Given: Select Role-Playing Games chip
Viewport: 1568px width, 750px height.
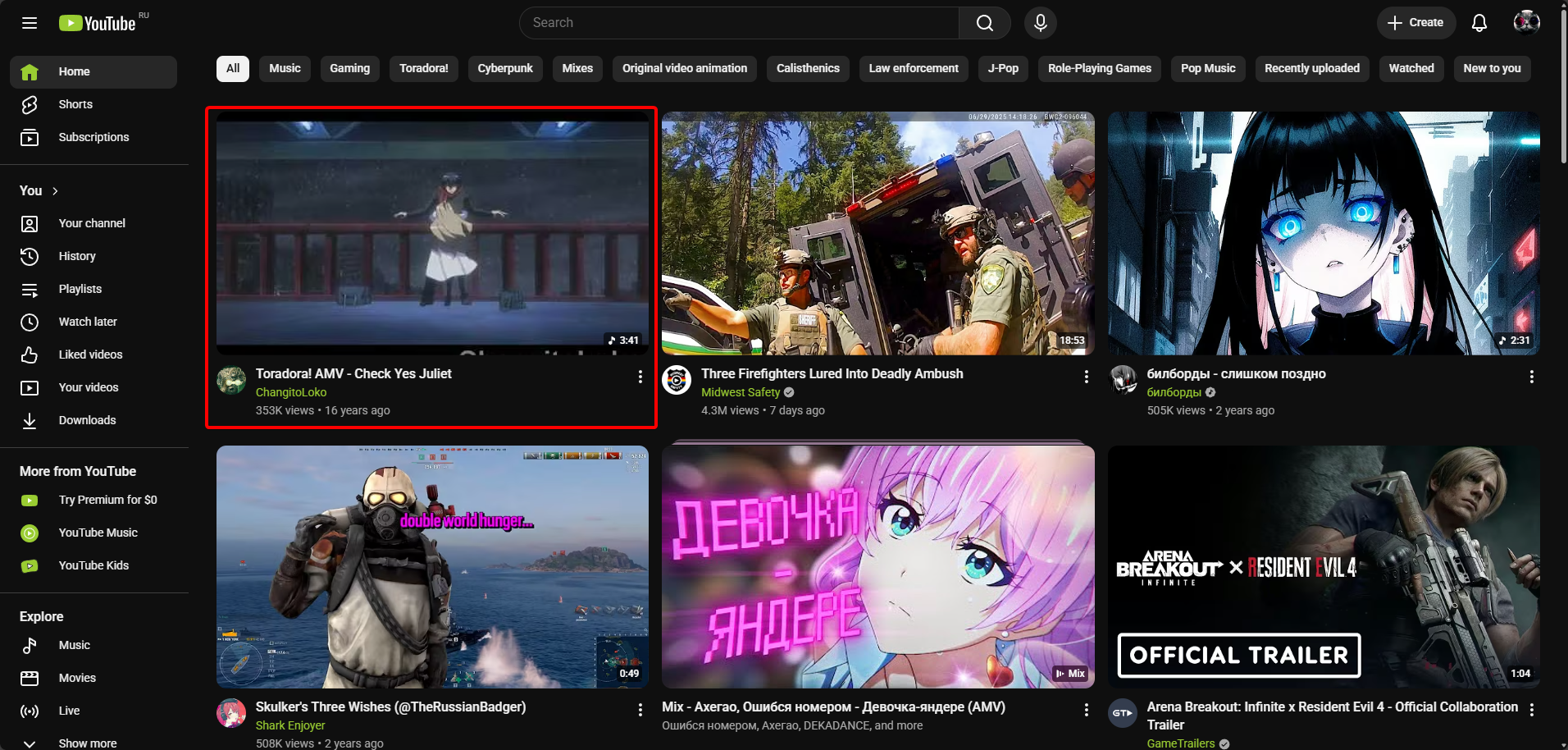Looking at the screenshot, I should pos(1100,69).
